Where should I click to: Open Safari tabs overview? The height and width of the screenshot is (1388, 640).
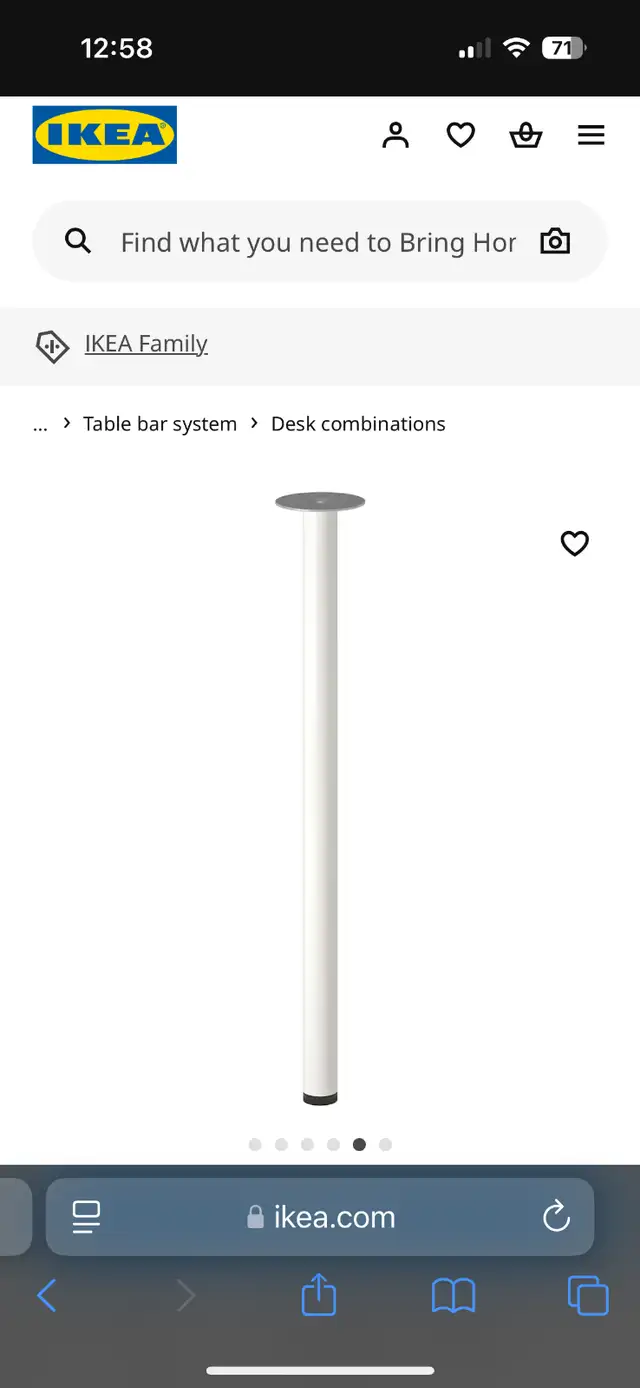[588, 1296]
